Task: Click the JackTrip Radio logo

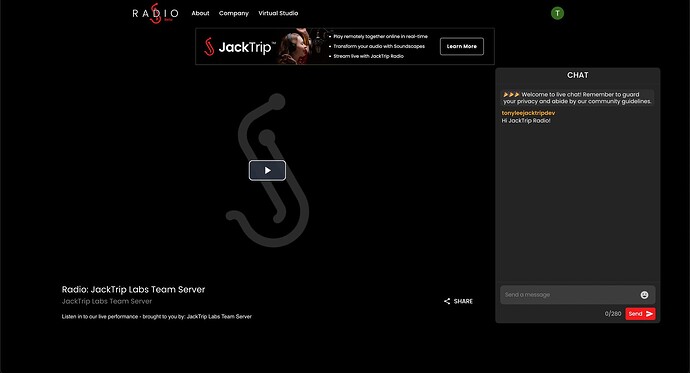Action: tap(155, 13)
